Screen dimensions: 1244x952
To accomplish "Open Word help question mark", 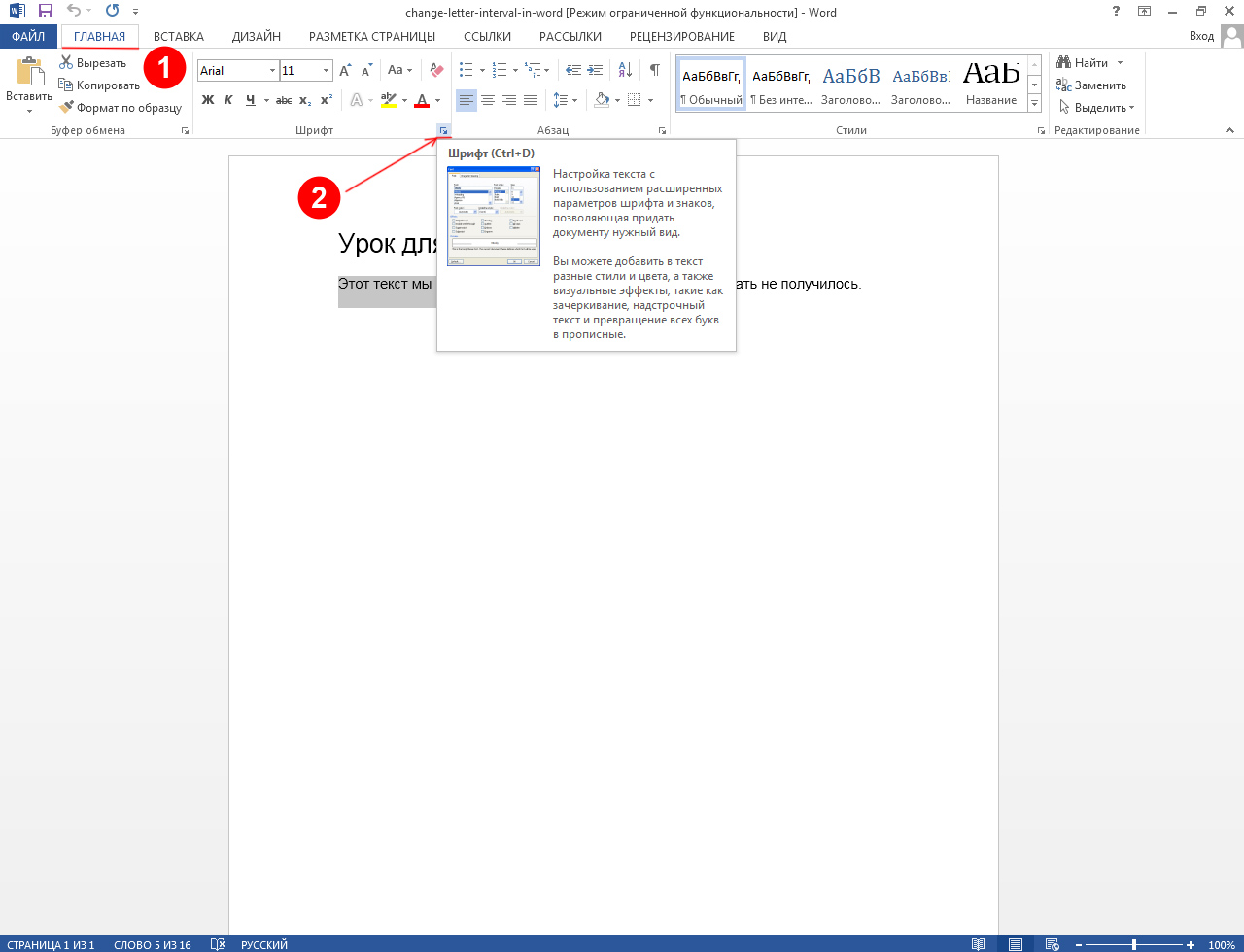I will pos(1115,12).
